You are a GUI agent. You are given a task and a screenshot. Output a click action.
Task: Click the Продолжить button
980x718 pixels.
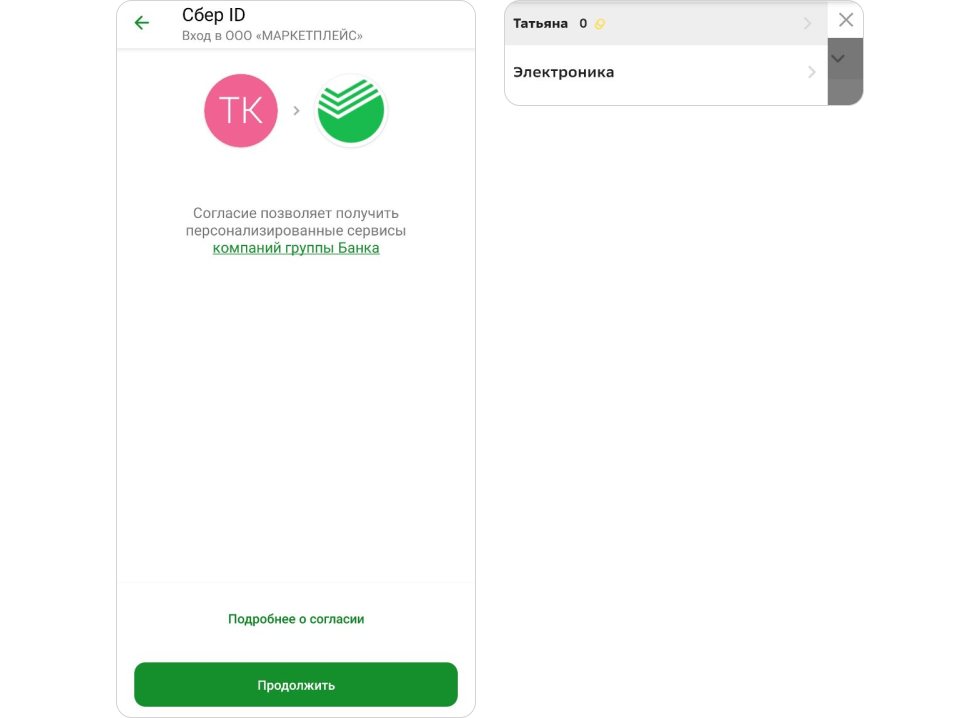(296, 685)
